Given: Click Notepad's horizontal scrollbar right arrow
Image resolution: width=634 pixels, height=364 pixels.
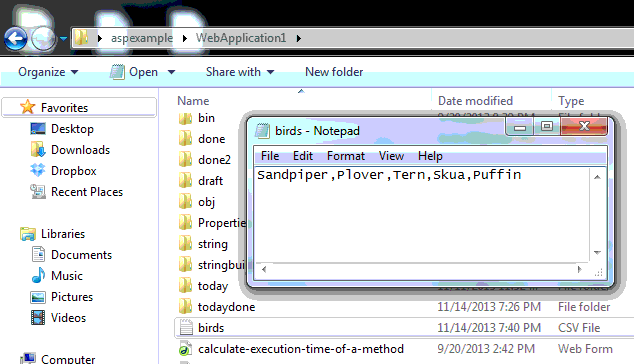Looking at the screenshot, I should click(579, 269).
